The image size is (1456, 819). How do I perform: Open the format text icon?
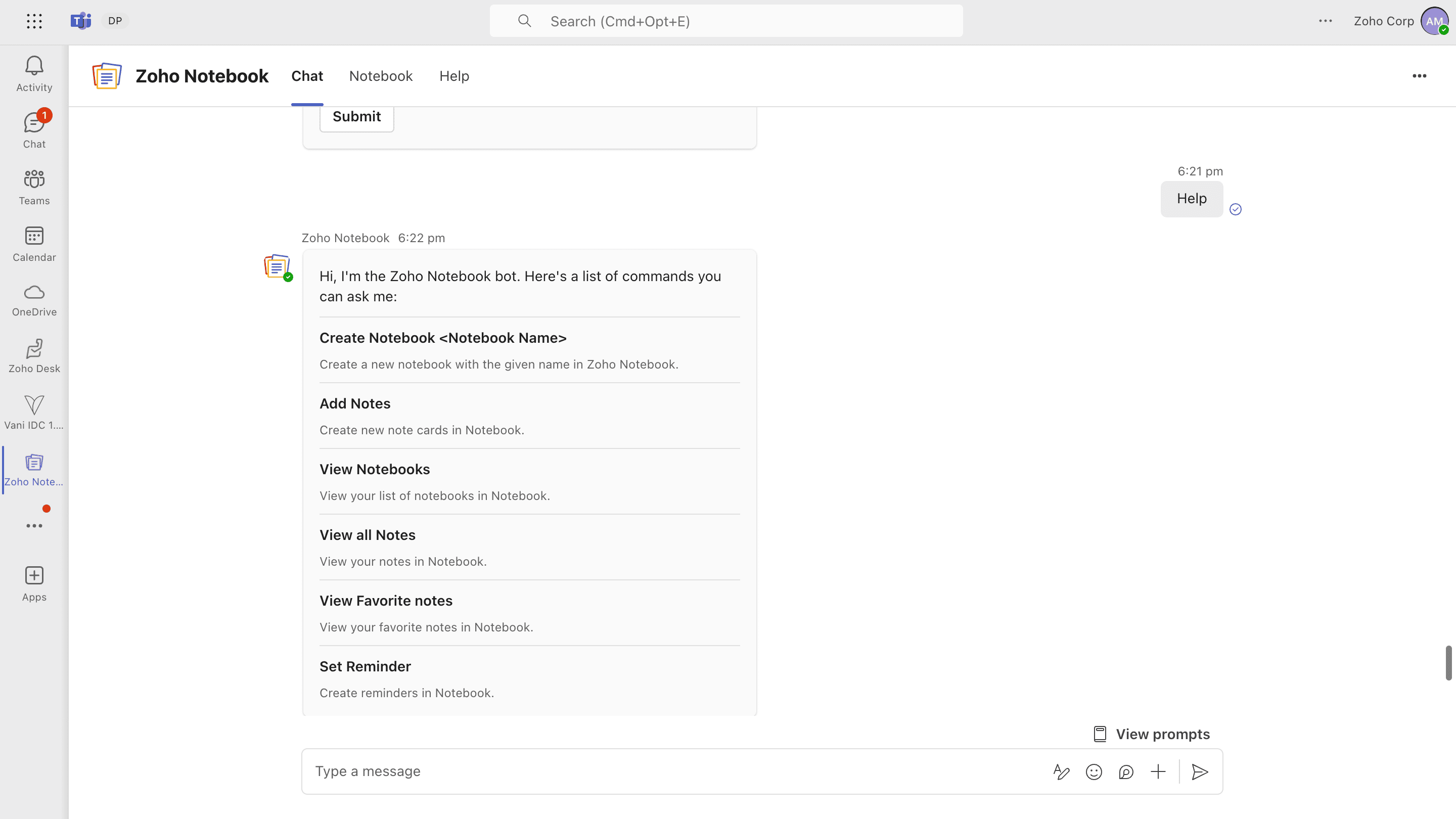1062,771
